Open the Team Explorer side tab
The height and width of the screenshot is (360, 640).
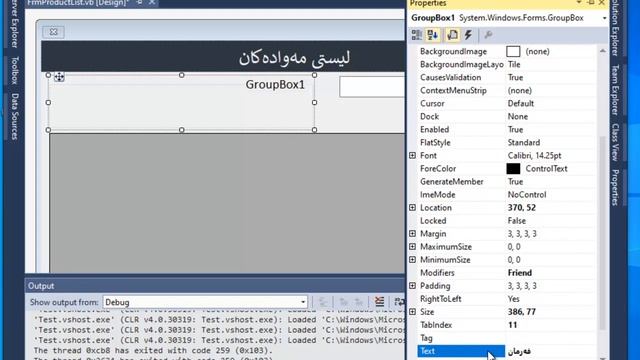[615, 89]
